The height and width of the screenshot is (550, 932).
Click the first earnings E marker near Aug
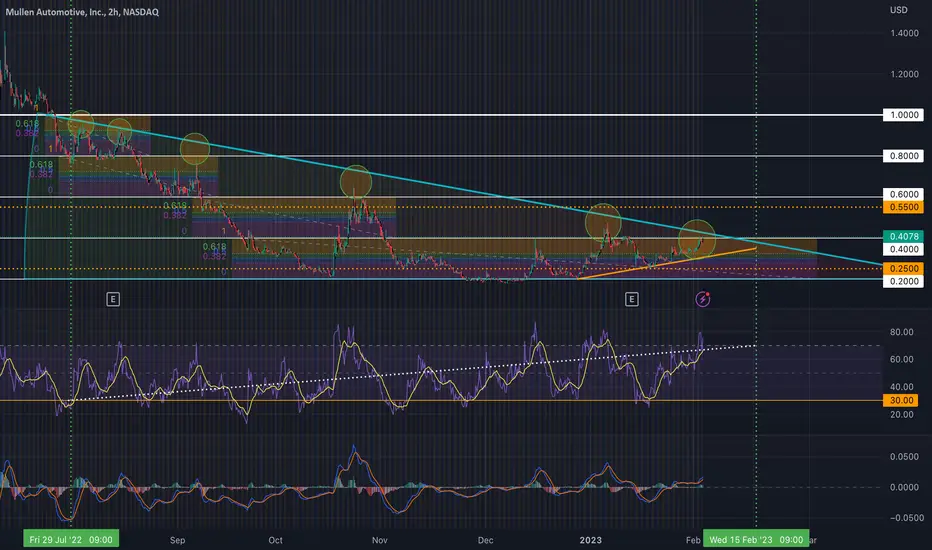(113, 299)
